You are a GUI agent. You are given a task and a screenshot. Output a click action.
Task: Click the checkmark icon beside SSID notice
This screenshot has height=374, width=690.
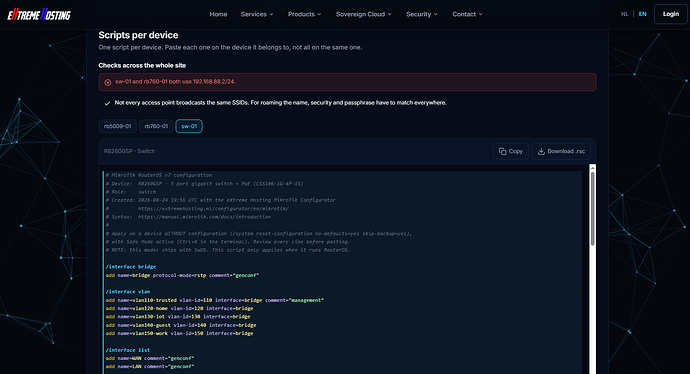click(107, 103)
